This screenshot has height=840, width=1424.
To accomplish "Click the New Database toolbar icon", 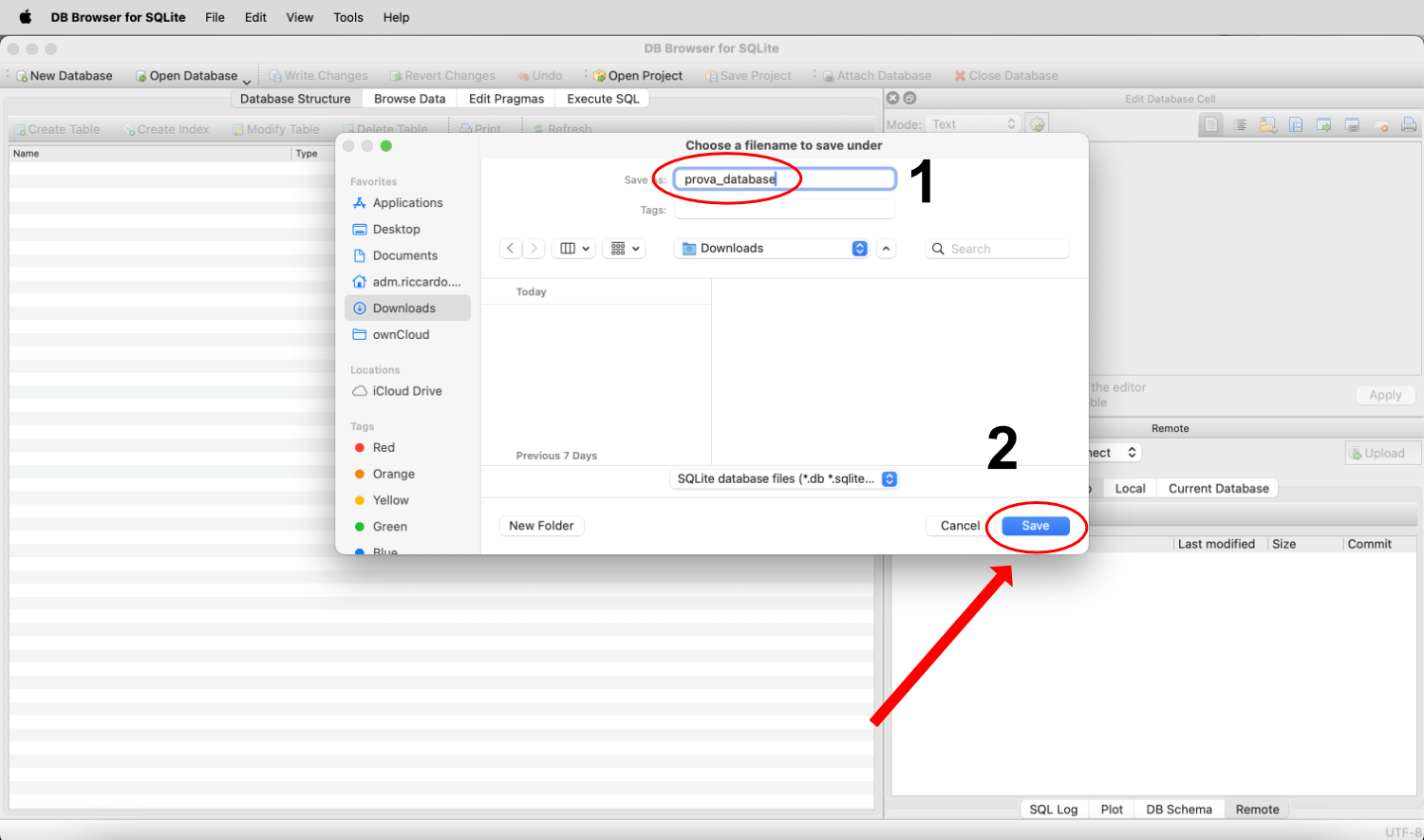I will click(23, 76).
